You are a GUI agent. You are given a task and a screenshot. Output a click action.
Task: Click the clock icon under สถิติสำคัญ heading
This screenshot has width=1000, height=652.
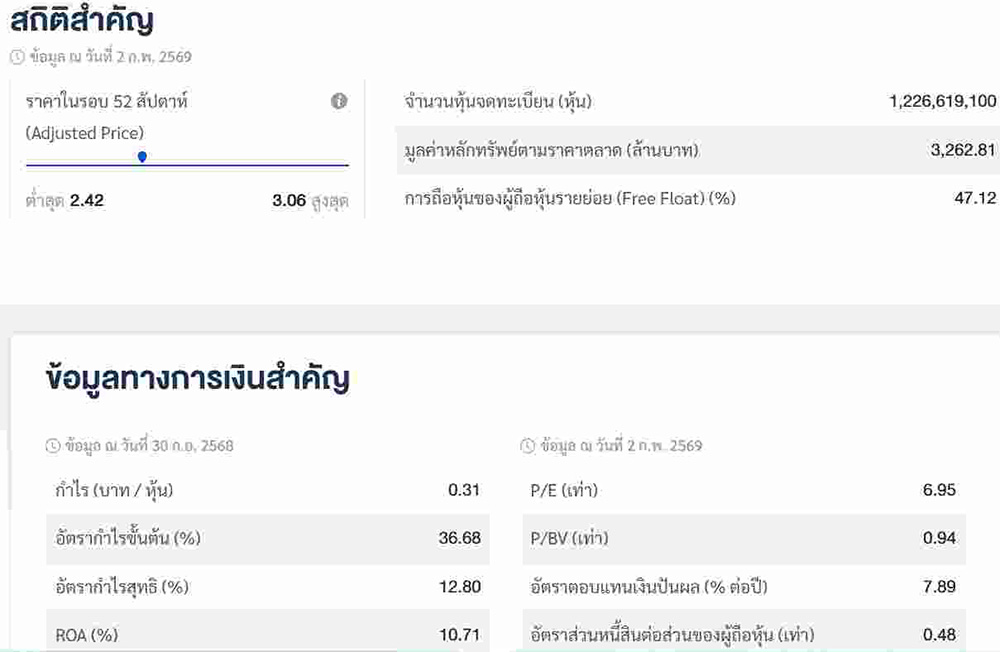tap(17, 57)
